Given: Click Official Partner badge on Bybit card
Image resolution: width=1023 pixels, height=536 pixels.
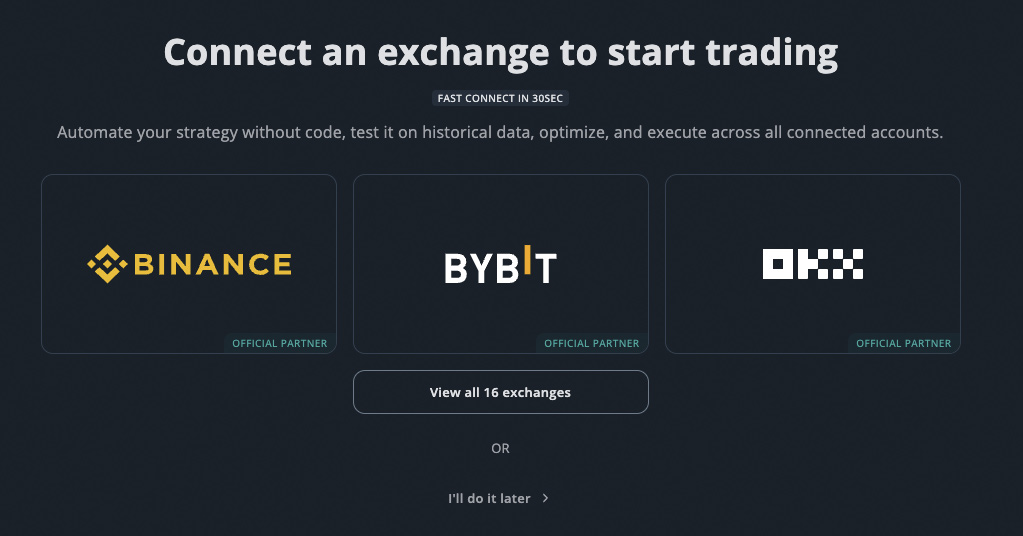Looking at the screenshot, I should (592, 343).
